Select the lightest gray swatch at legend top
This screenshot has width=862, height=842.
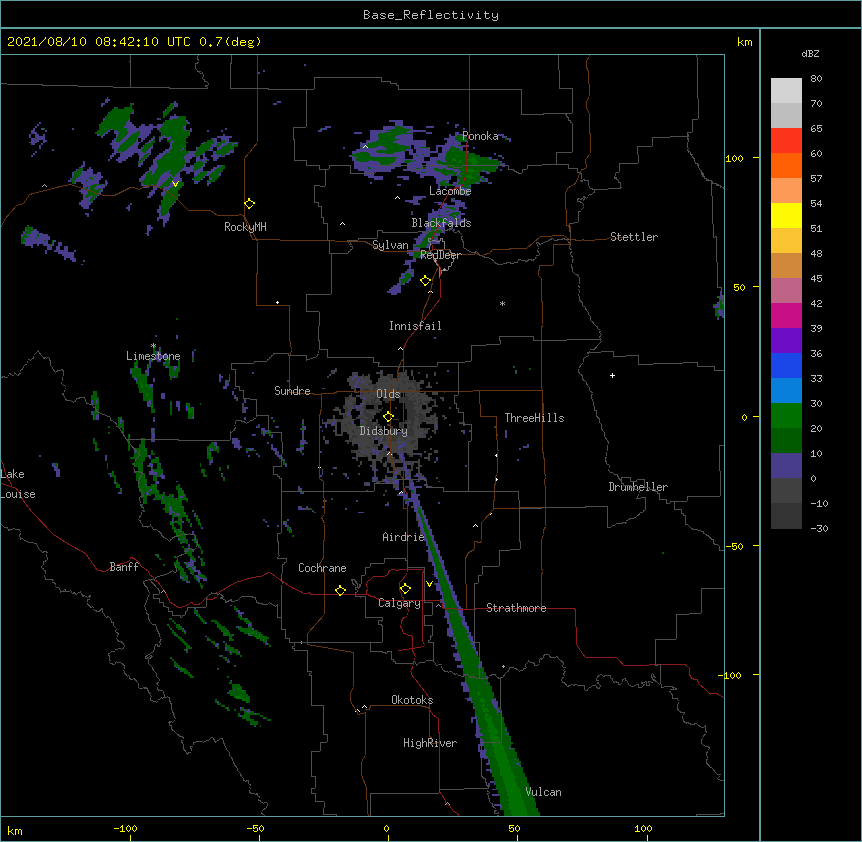pyautogui.click(x=786, y=91)
